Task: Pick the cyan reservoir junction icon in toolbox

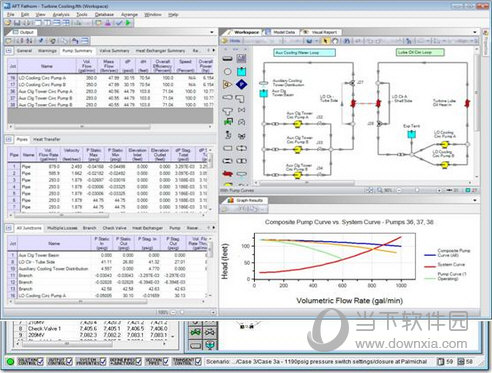Action: pyautogui.click(x=241, y=71)
